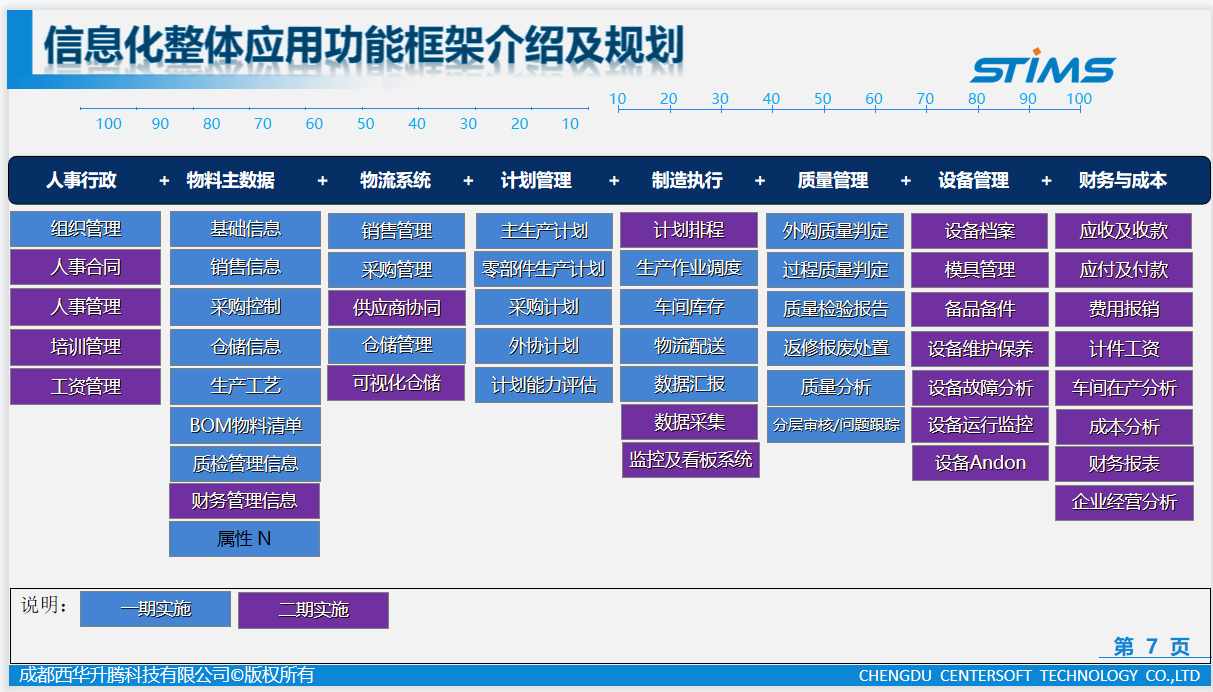Open the BOM物料清单 box
Viewport: 1213px width, 692px height.
click(245, 426)
